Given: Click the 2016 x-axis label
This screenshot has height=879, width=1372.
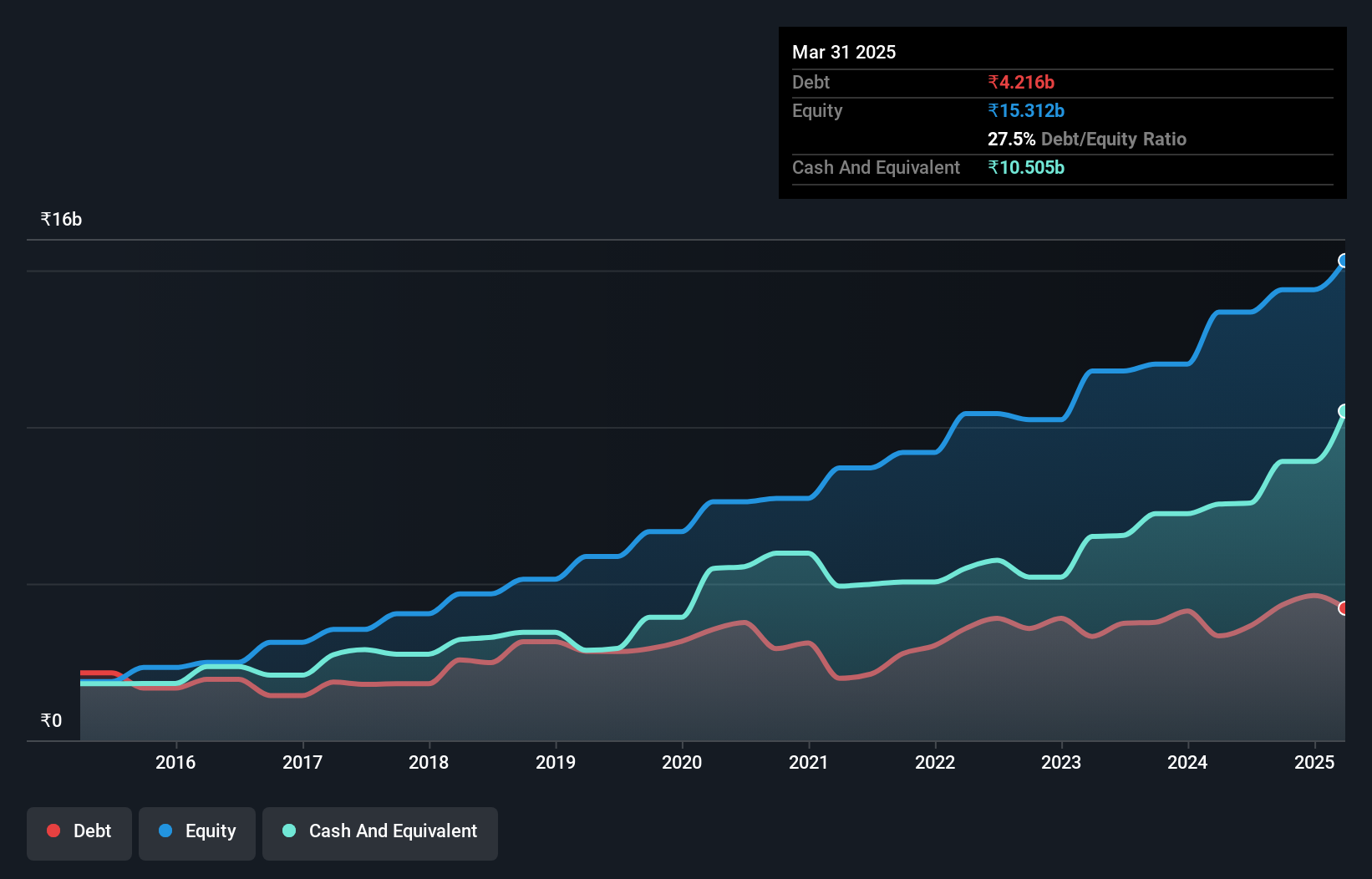Looking at the screenshot, I should click(175, 762).
